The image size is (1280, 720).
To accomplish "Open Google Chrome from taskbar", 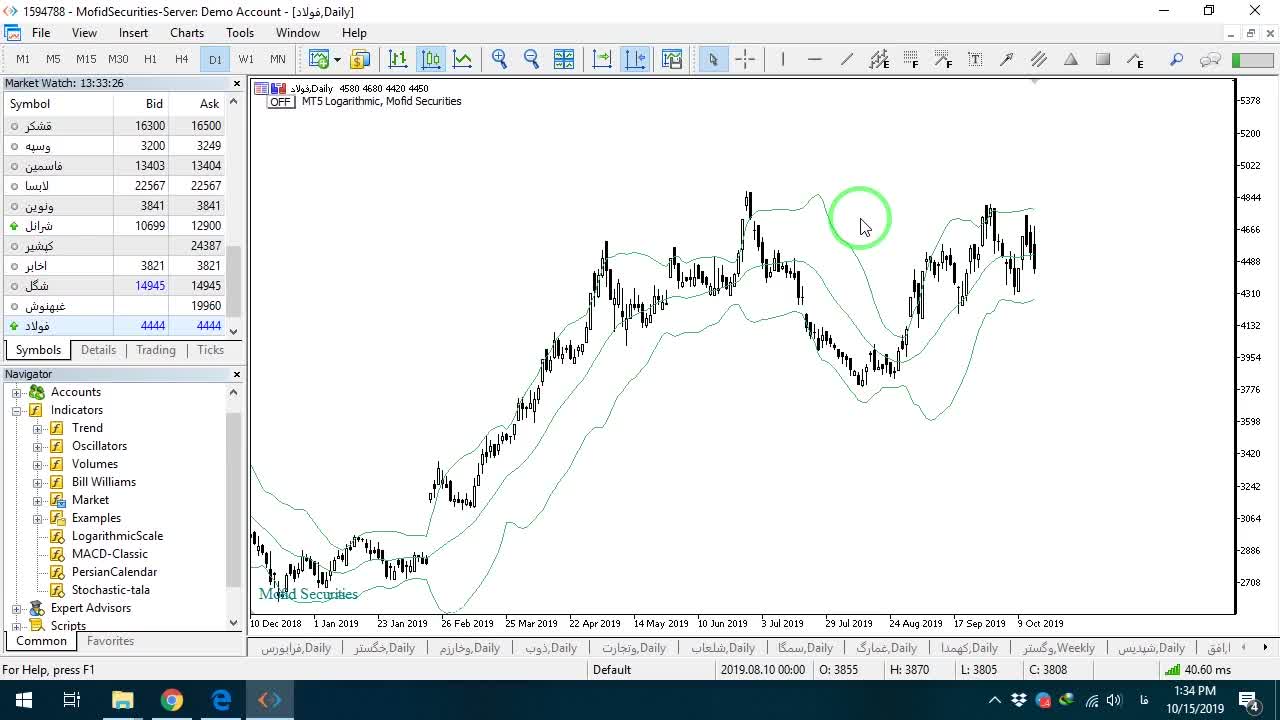I will tap(172, 700).
